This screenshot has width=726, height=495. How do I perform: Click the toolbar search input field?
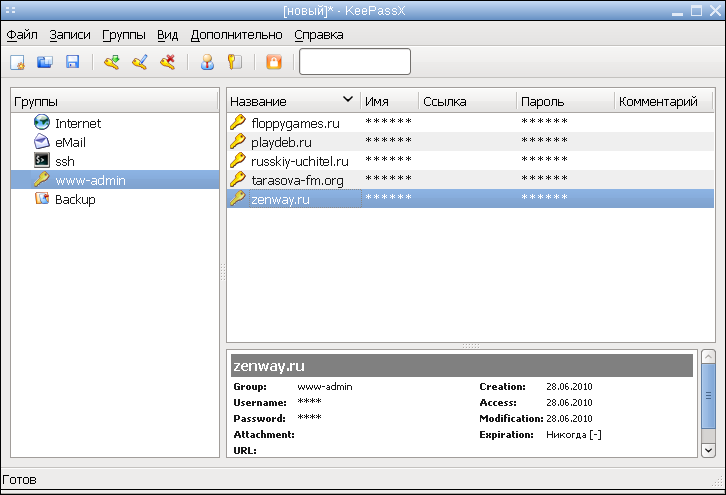354,62
